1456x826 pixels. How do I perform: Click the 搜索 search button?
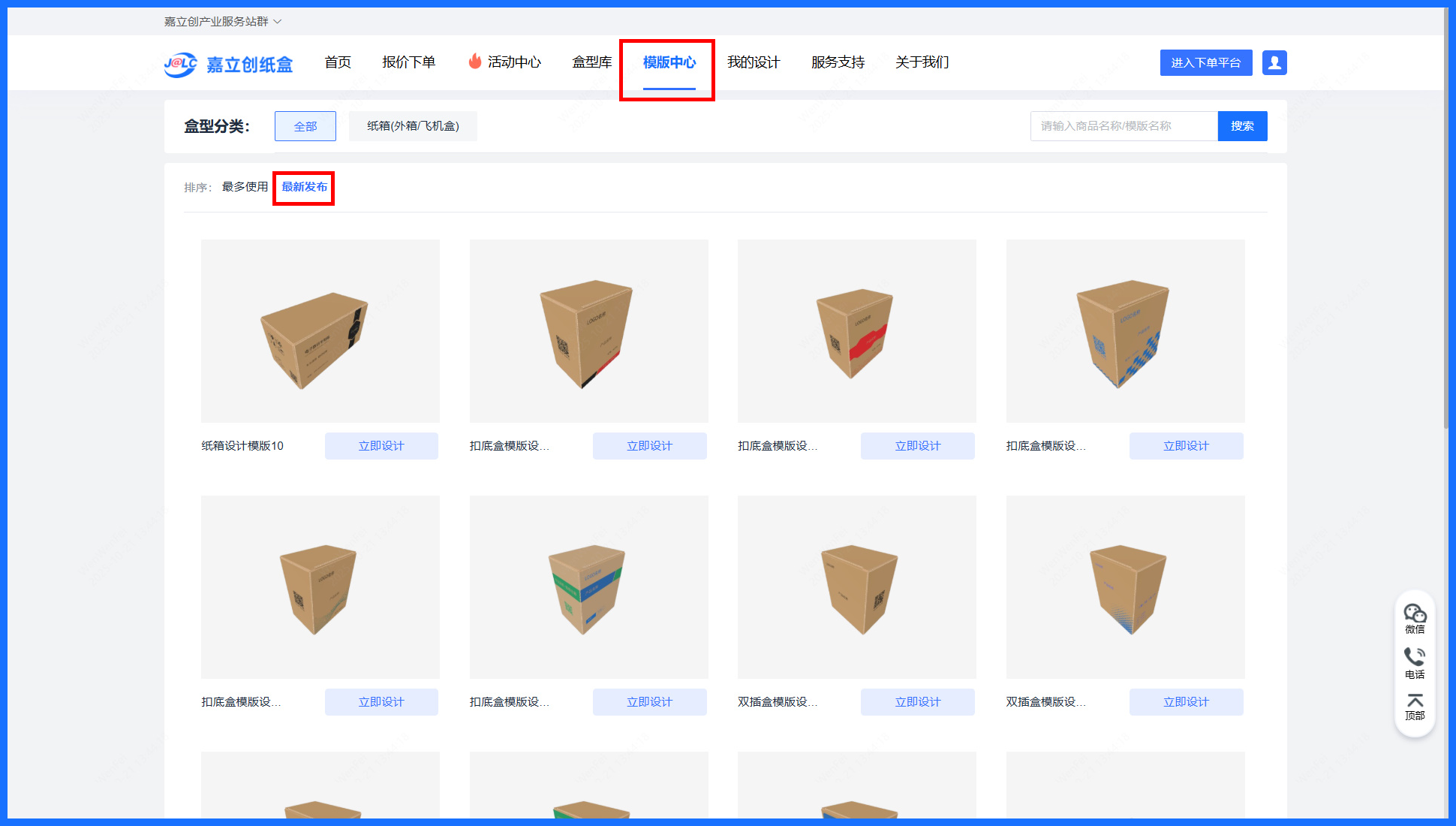(x=1242, y=126)
